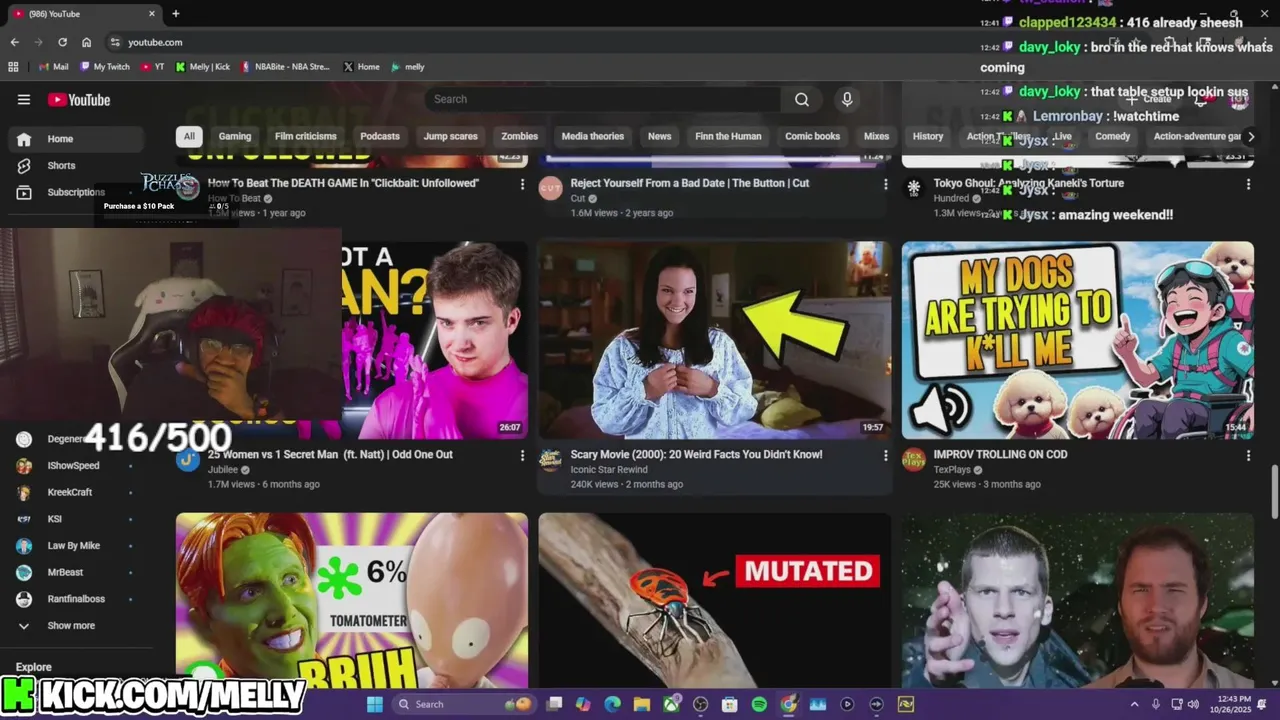The image size is (1280, 720).
Task: Click the YouTube search input field
Action: click(x=603, y=99)
